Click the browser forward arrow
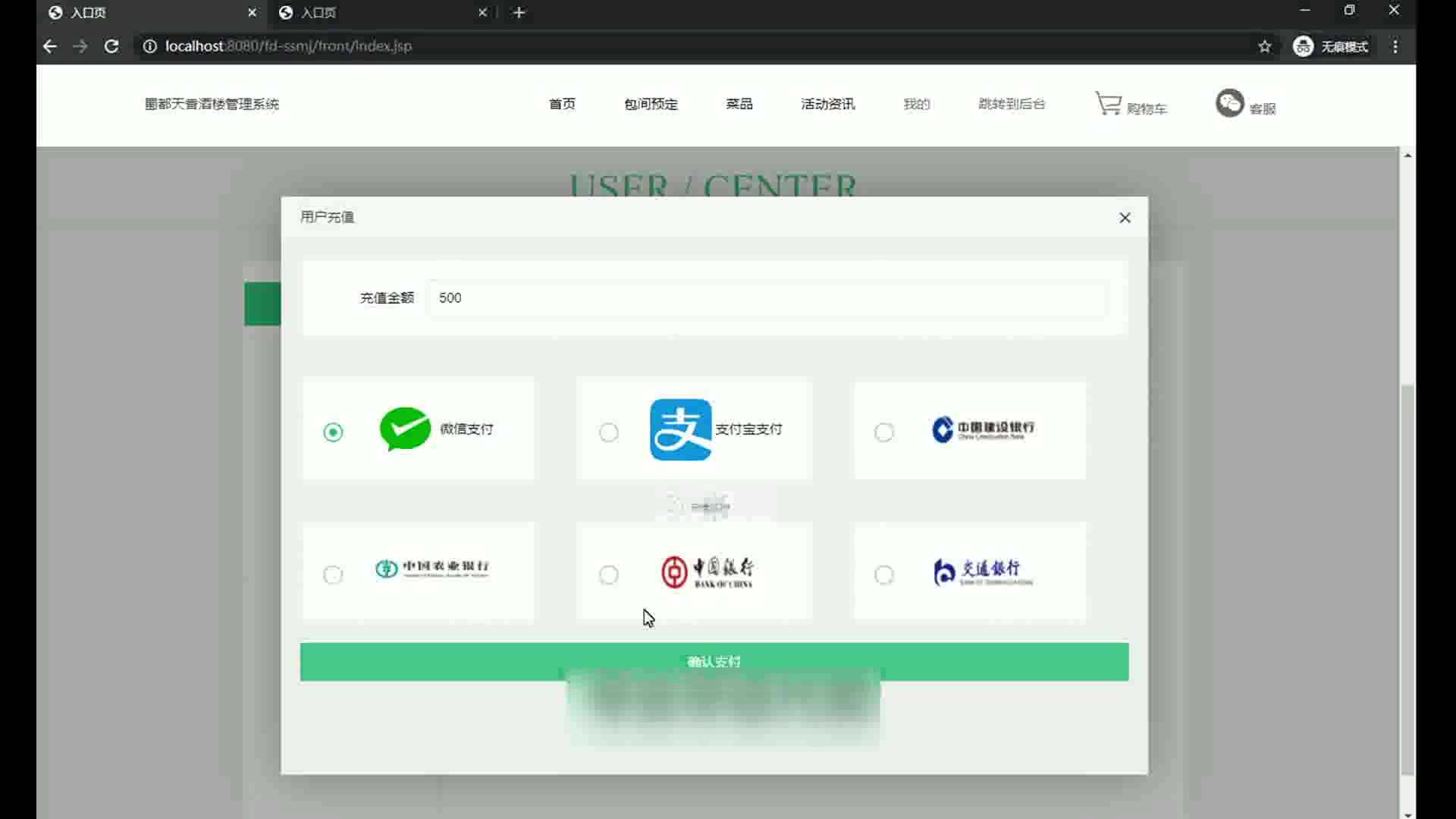The width and height of the screenshot is (1456, 819). tap(80, 46)
